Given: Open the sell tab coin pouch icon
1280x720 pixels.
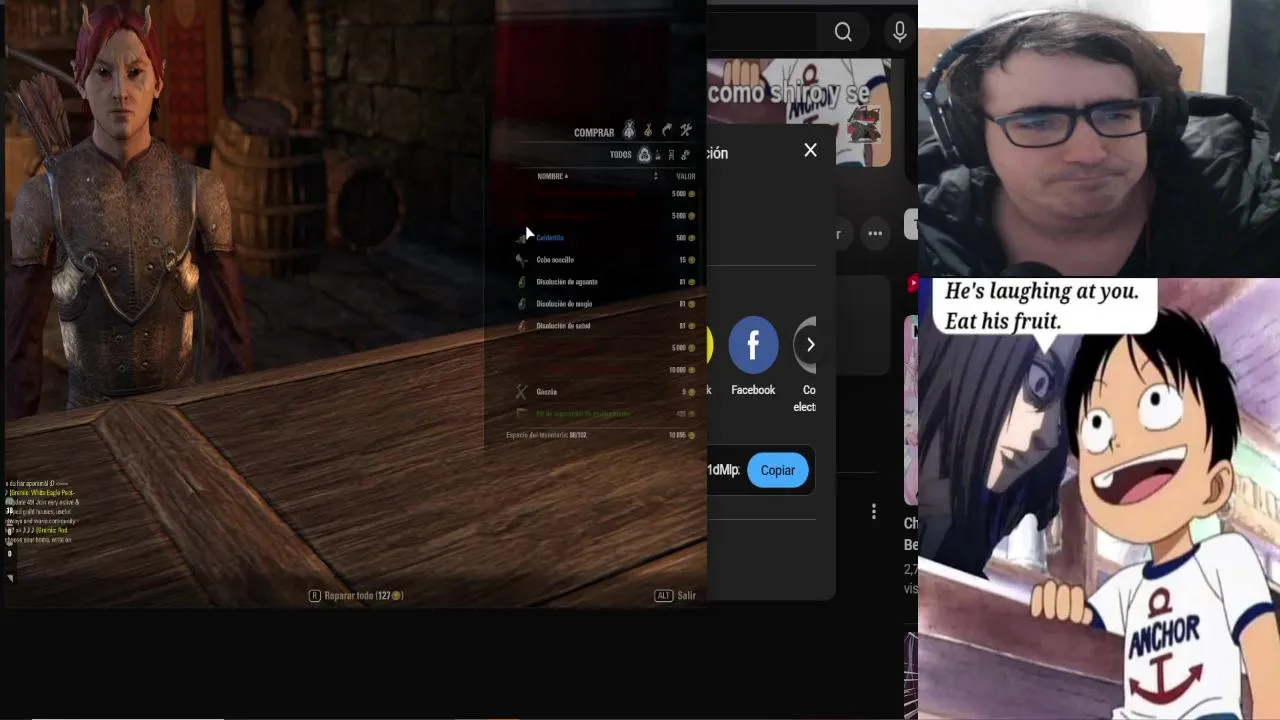Looking at the screenshot, I should [648, 130].
